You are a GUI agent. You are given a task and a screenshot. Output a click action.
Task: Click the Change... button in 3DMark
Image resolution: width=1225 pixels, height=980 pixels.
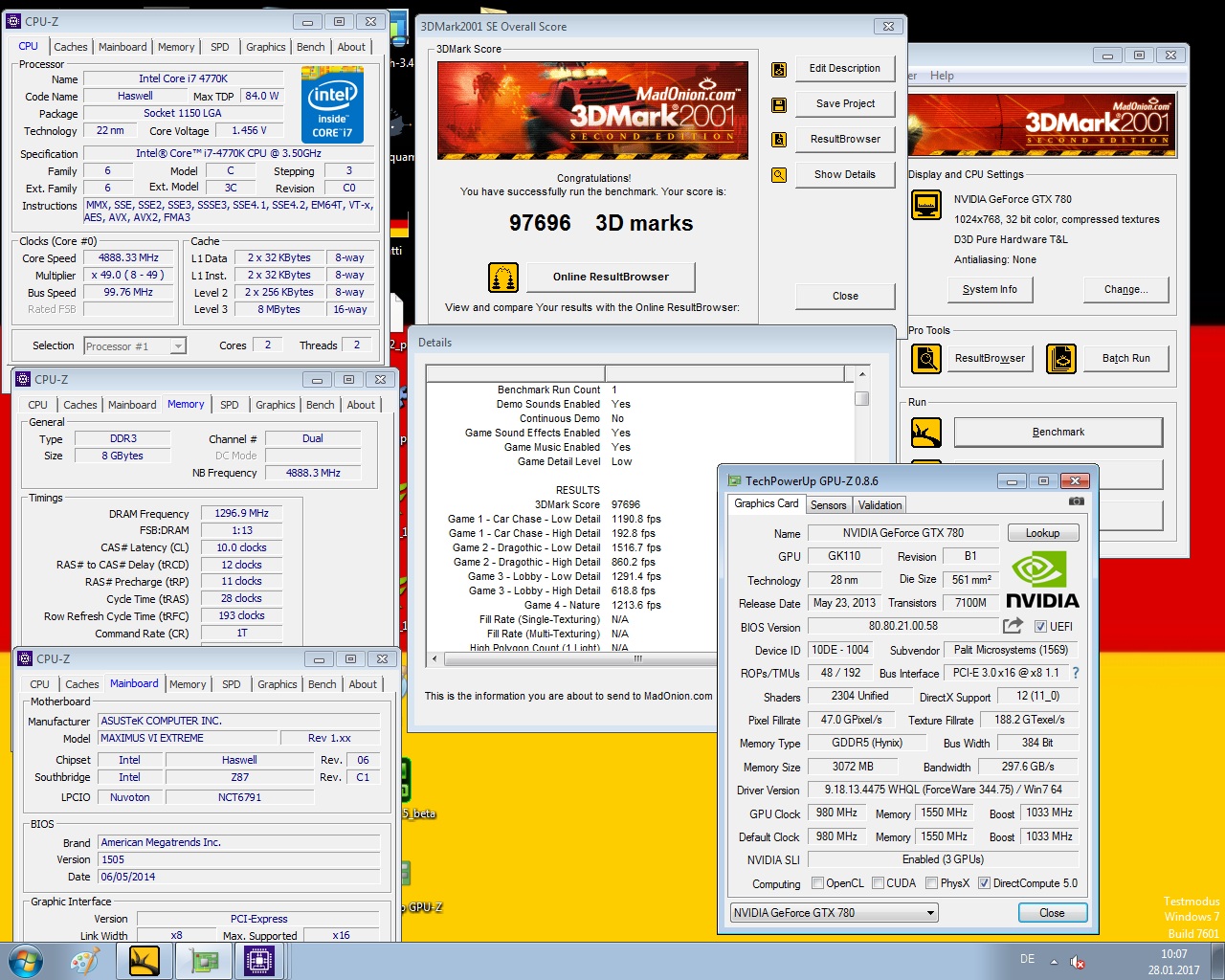[x=1125, y=290]
